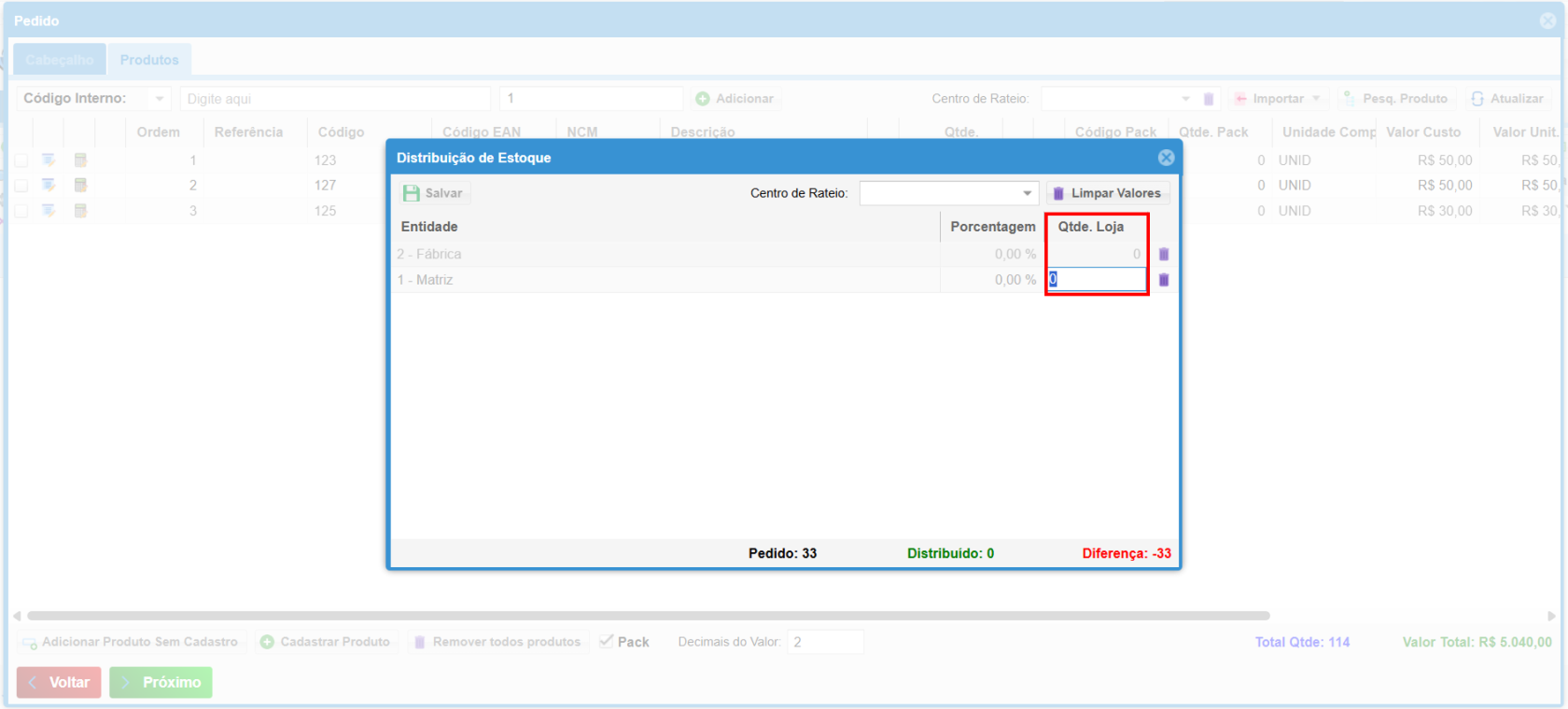Tick the checkbox for the order 3 row

coord(21,211)
